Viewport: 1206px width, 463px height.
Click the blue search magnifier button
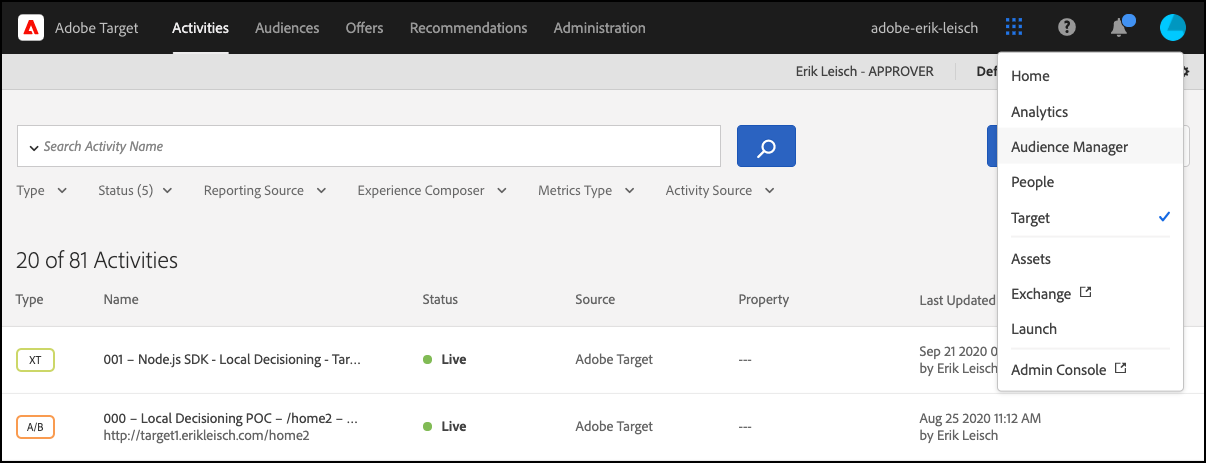(766, 146)
